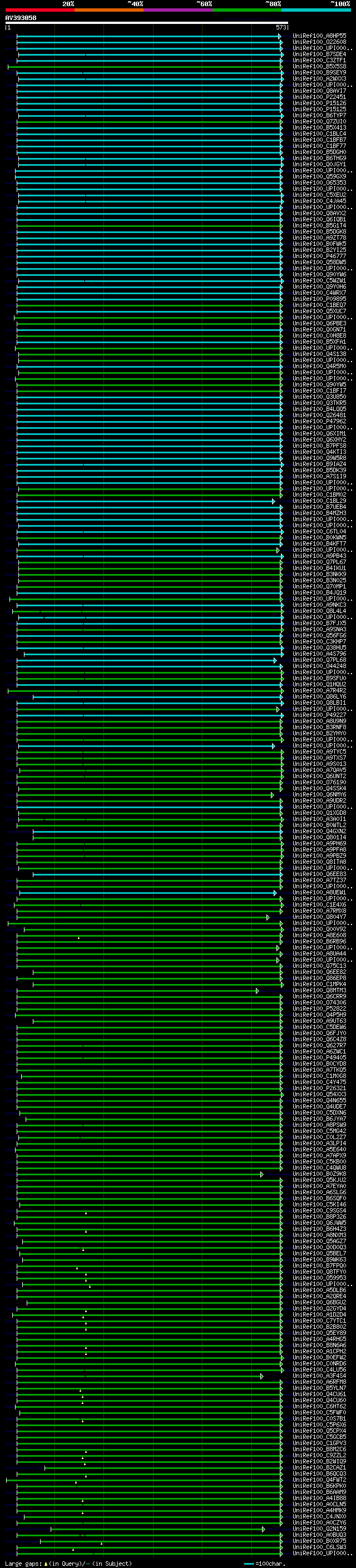Click the arrowhead ending the UniRef100_Q6NMY6 alignment

(273, 795)
